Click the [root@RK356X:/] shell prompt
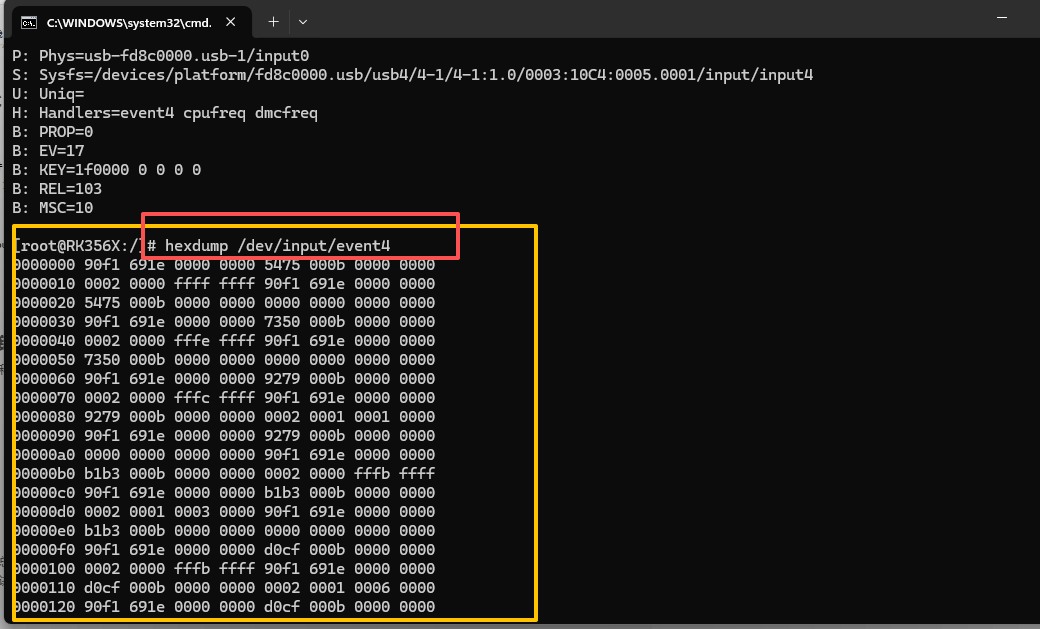Image resolution: width=1040 pixels, height=629 pixels. pyautogui.click(x=84, y=245)
